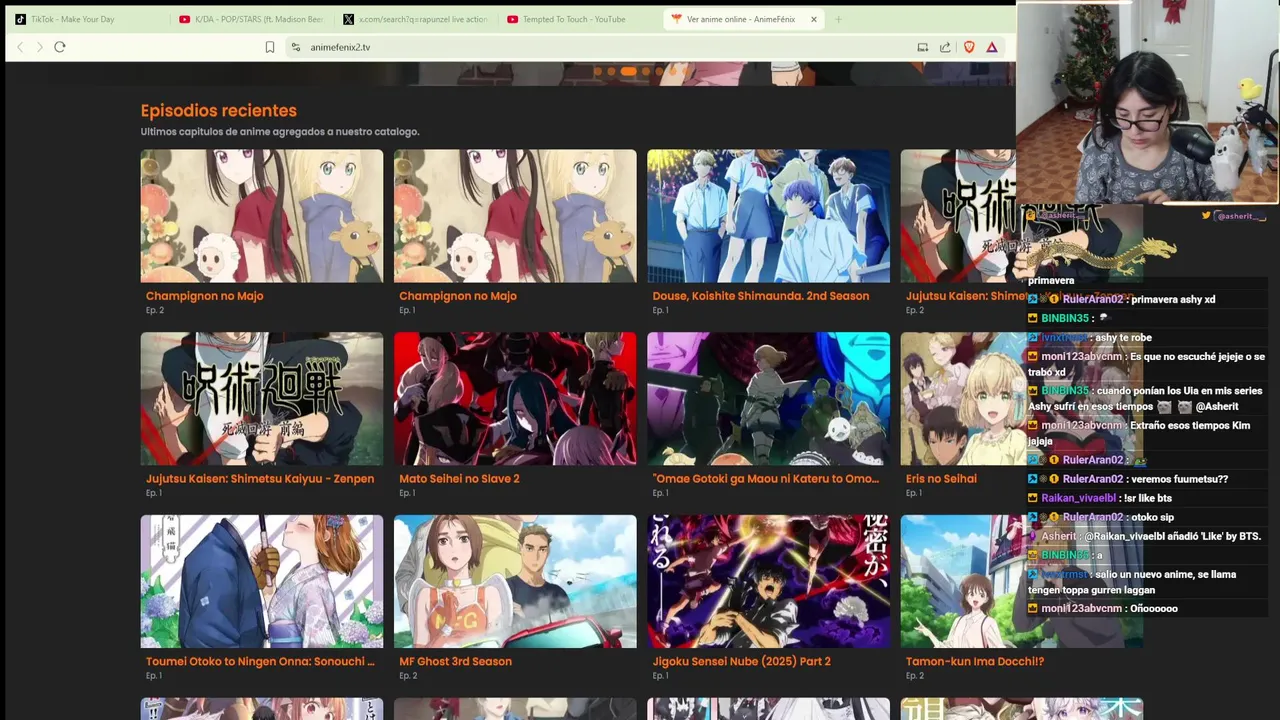Click Ep. 2 label under Tamon-kun Ima Docchi!?
The image size is (1280, 720).
click(914, 676)
